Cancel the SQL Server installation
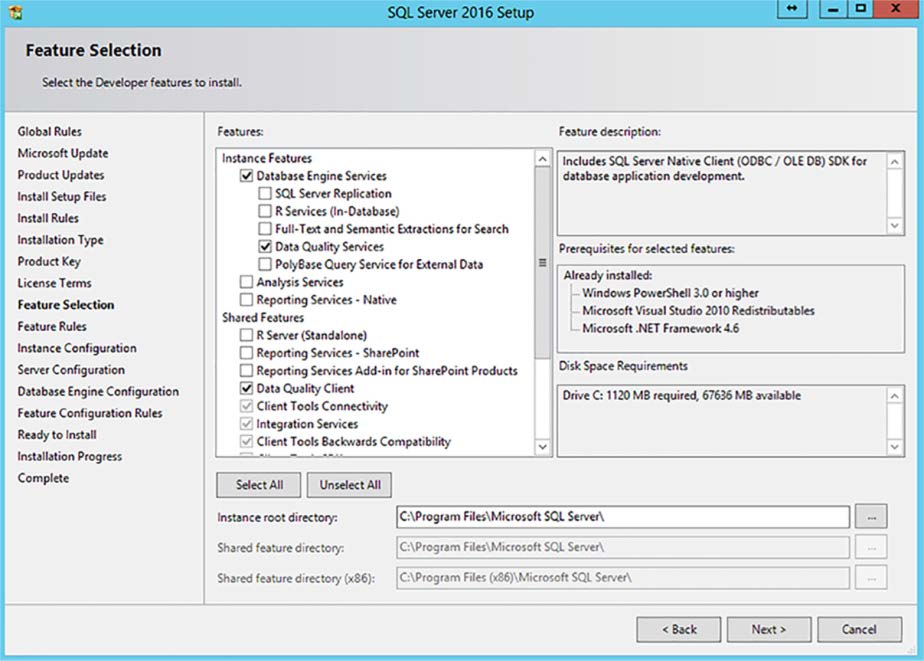The width and height of the screenshot is (924, 661). click(858, 629)
